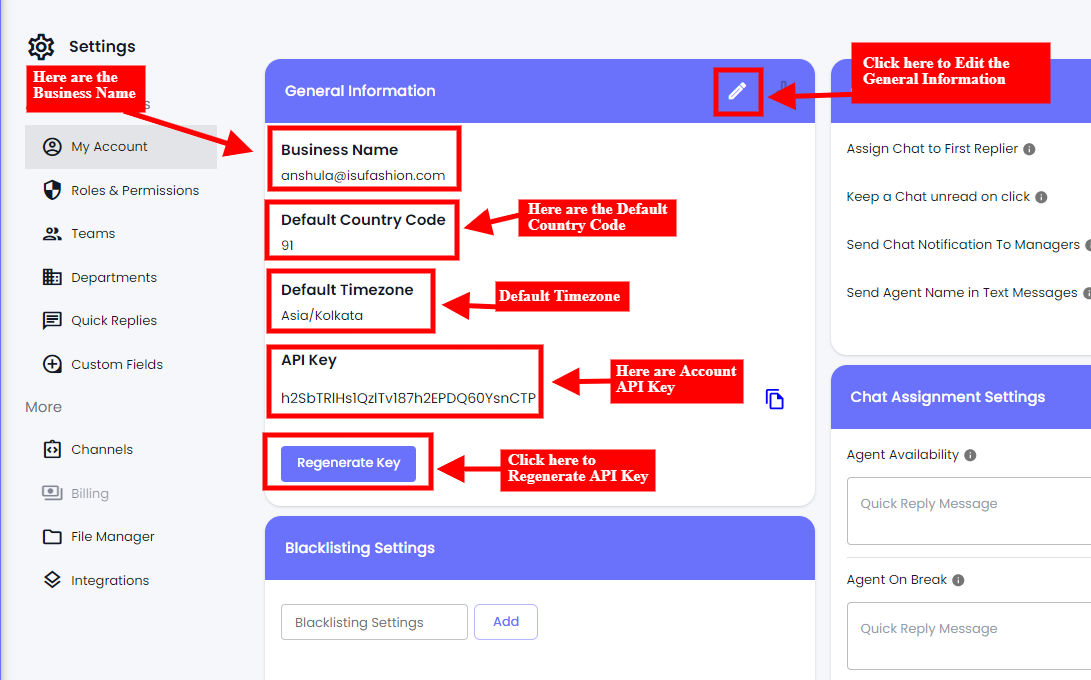Open the Billing menu item

90,494
